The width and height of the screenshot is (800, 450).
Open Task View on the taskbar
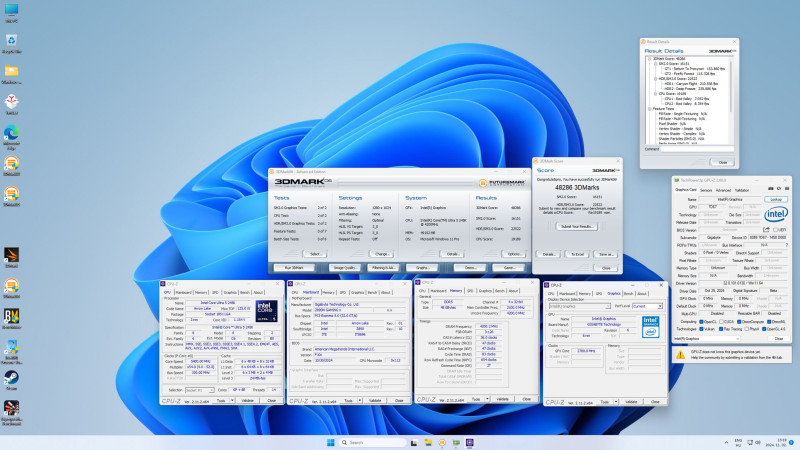[x=414, y=442]
